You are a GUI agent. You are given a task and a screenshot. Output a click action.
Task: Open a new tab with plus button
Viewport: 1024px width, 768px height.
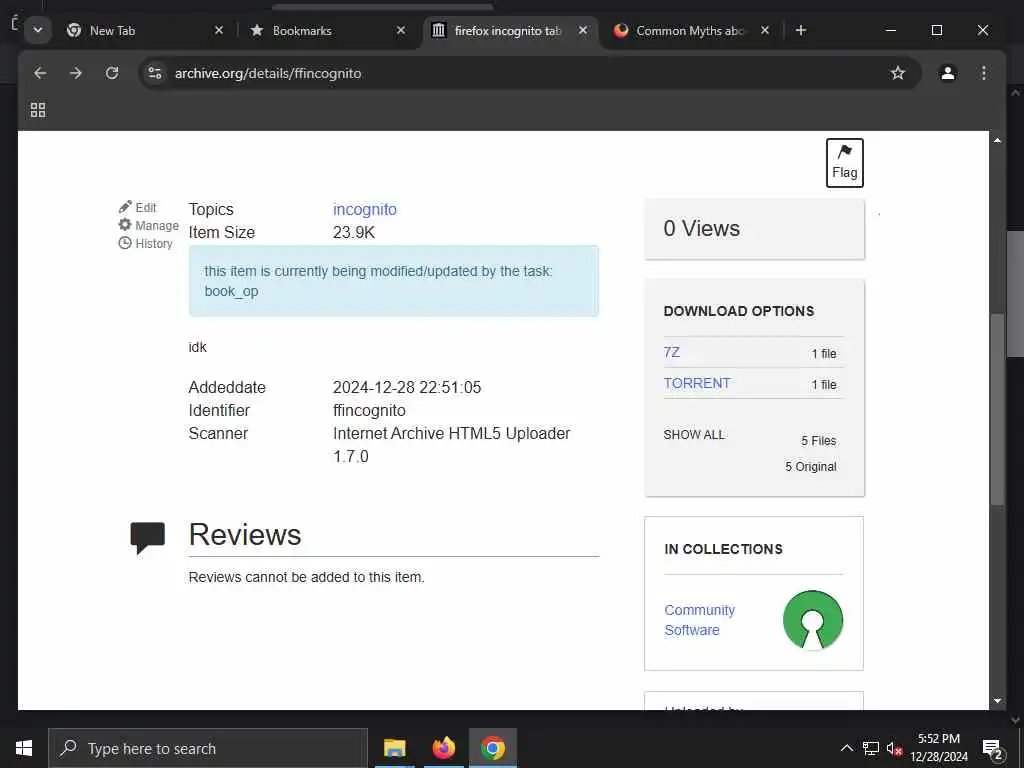click(801, 31)
